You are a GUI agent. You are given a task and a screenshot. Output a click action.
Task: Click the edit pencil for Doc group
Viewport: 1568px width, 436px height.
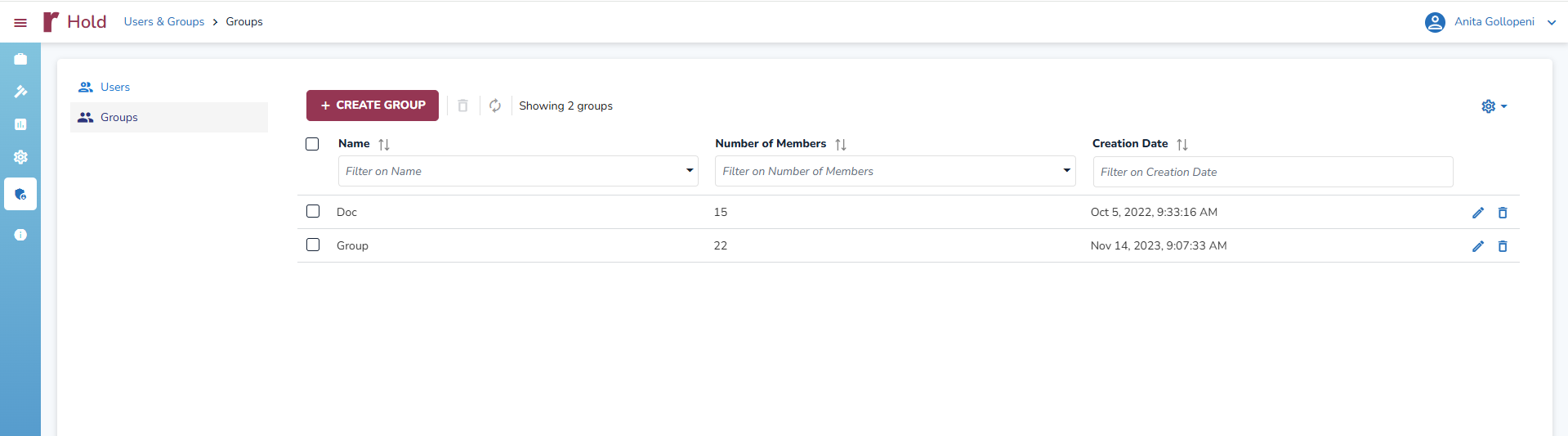coord(1477,213)
